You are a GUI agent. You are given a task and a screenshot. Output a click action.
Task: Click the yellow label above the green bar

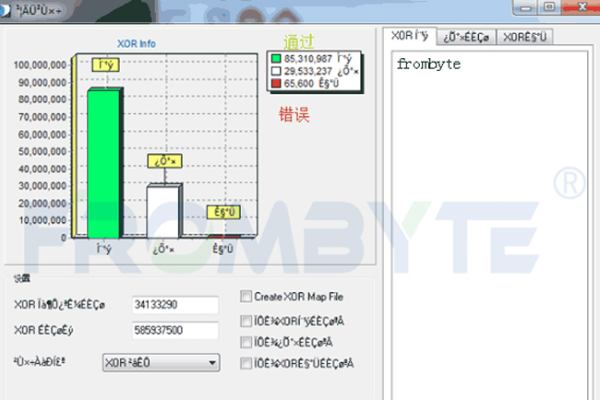(x=104, y=65)
